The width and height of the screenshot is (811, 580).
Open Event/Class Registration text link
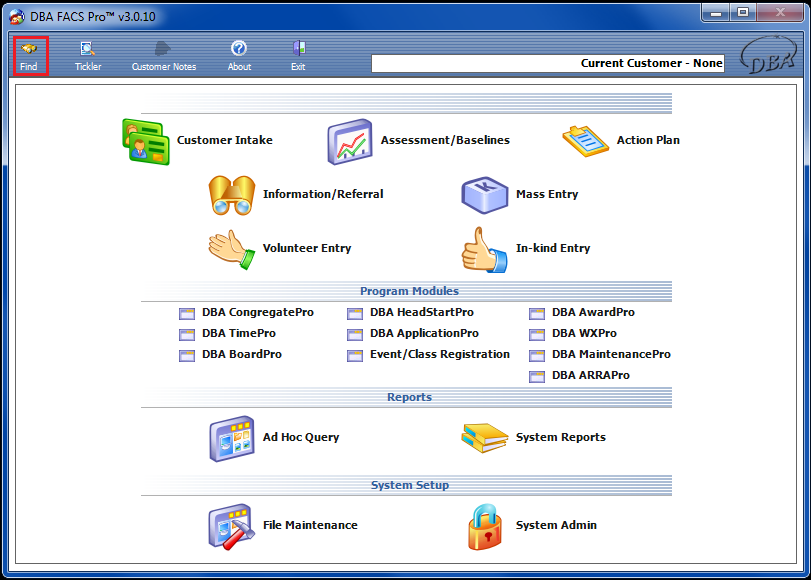click(440, 354)
